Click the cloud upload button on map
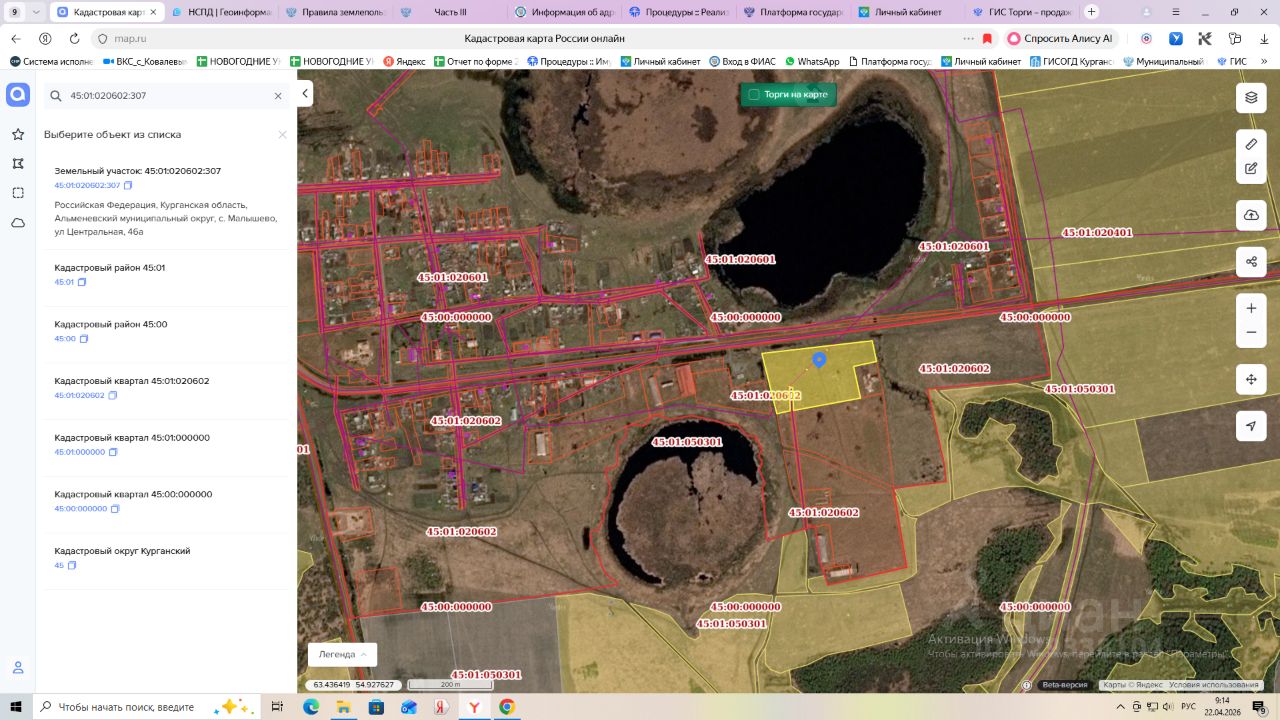The image size is (1280, 720). (1251, 215)
